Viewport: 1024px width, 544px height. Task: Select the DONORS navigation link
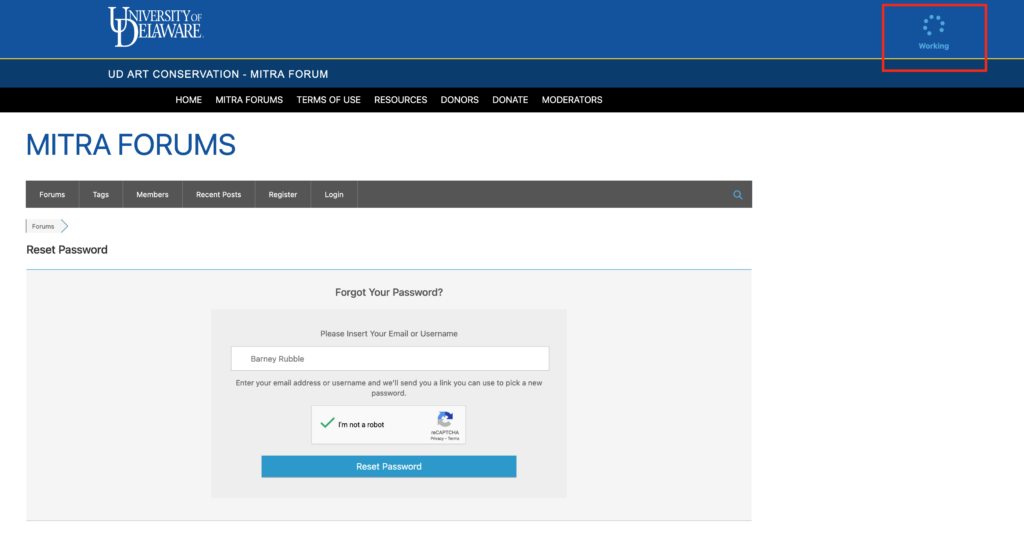click(459, 100)
